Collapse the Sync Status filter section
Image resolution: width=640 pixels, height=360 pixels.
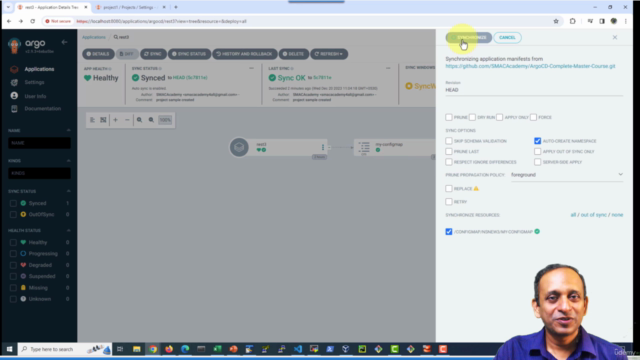pos(68,191)
